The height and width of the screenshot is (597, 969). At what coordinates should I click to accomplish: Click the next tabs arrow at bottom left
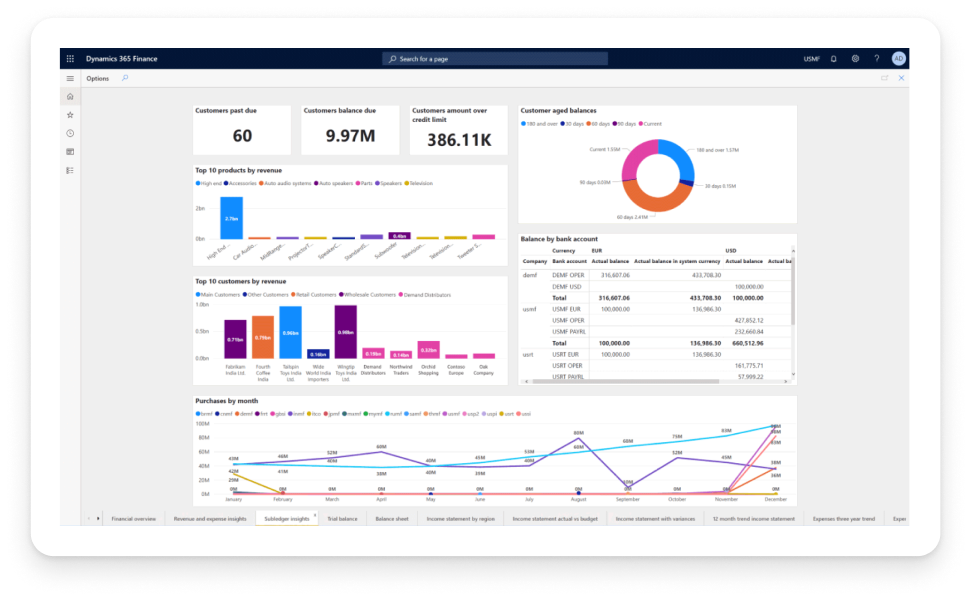point(98,519)
